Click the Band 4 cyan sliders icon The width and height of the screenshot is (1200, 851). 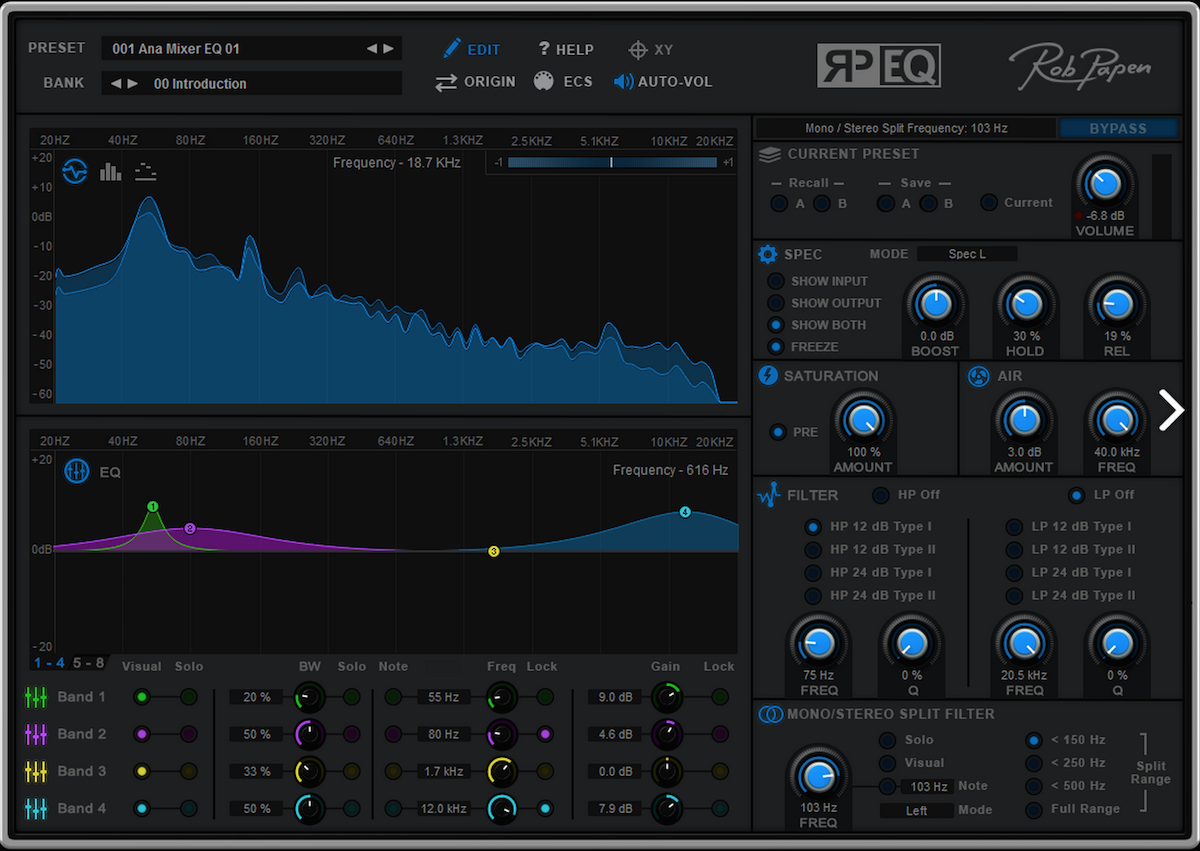point(36,808)
